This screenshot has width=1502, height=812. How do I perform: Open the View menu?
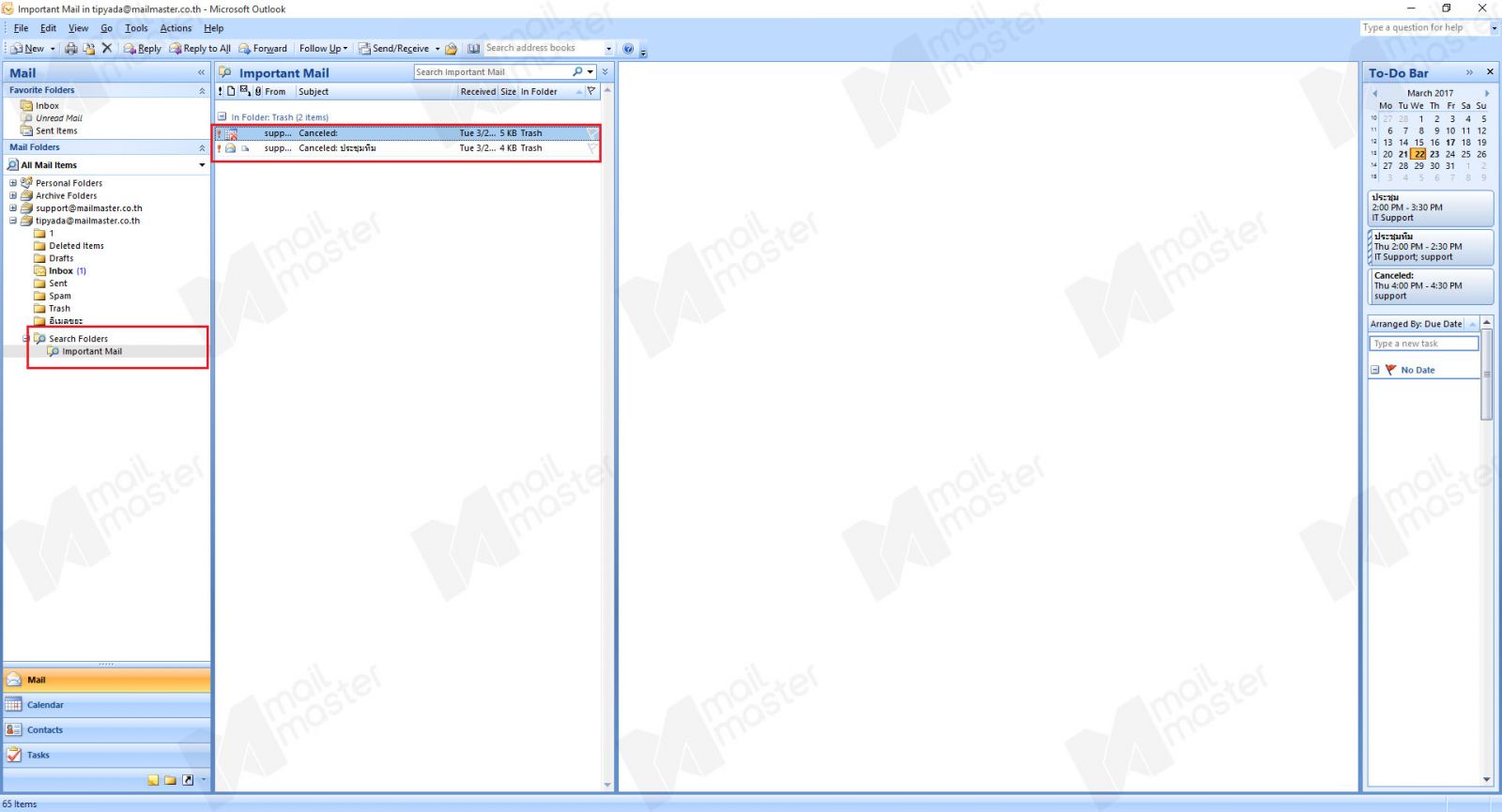tap(79, 28)
